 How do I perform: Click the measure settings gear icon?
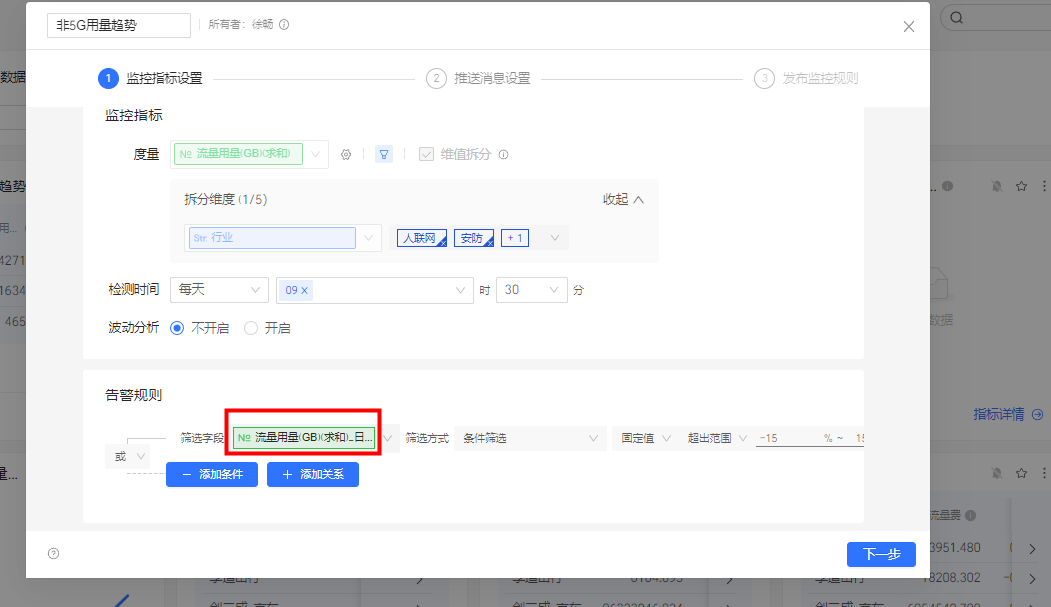pyautogui.click(x=346, y=155)
